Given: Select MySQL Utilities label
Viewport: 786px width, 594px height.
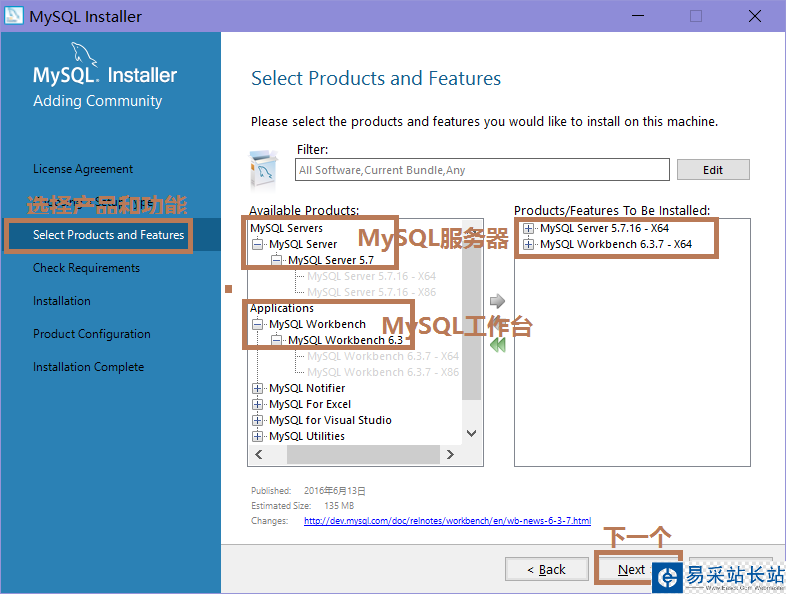Looking at the screenshot, I should coord(307,437).
